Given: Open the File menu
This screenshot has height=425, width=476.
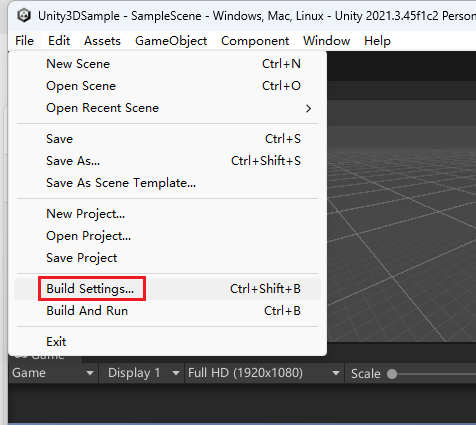Looking at the screenshot, I should tap(24, 41).
